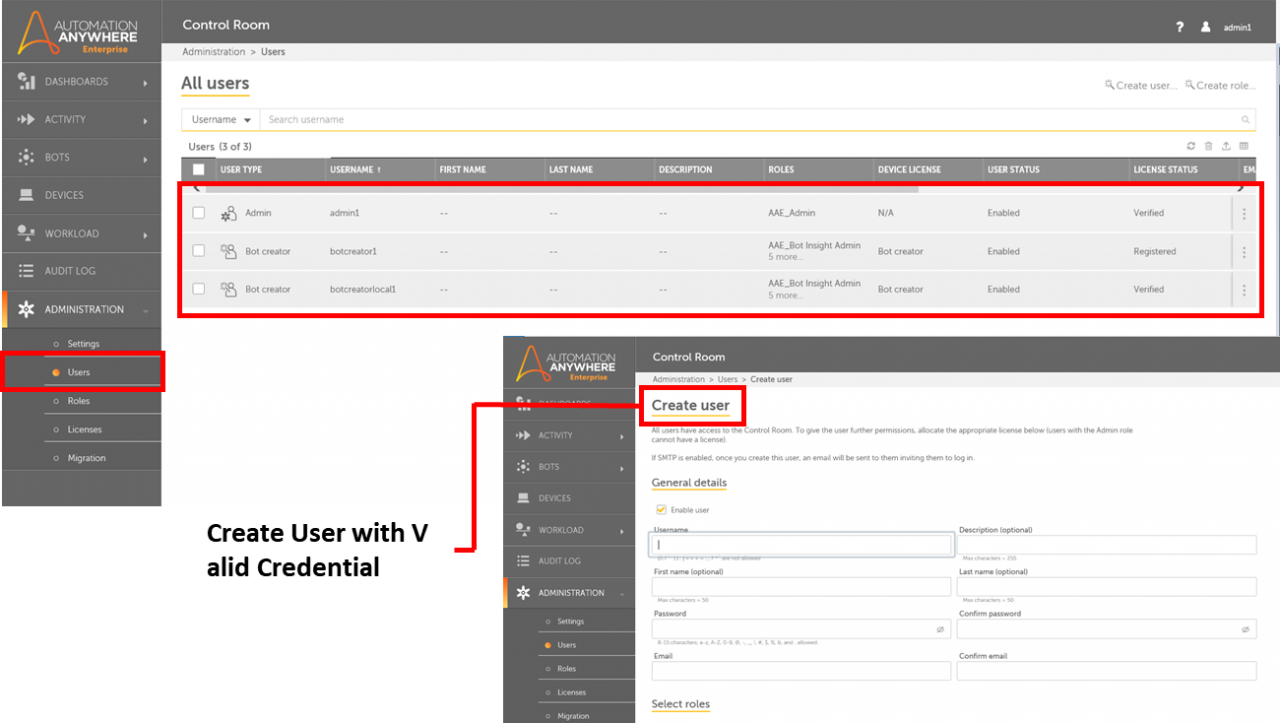Open the three-dot menu for the admin1 row

[1244, 213]
